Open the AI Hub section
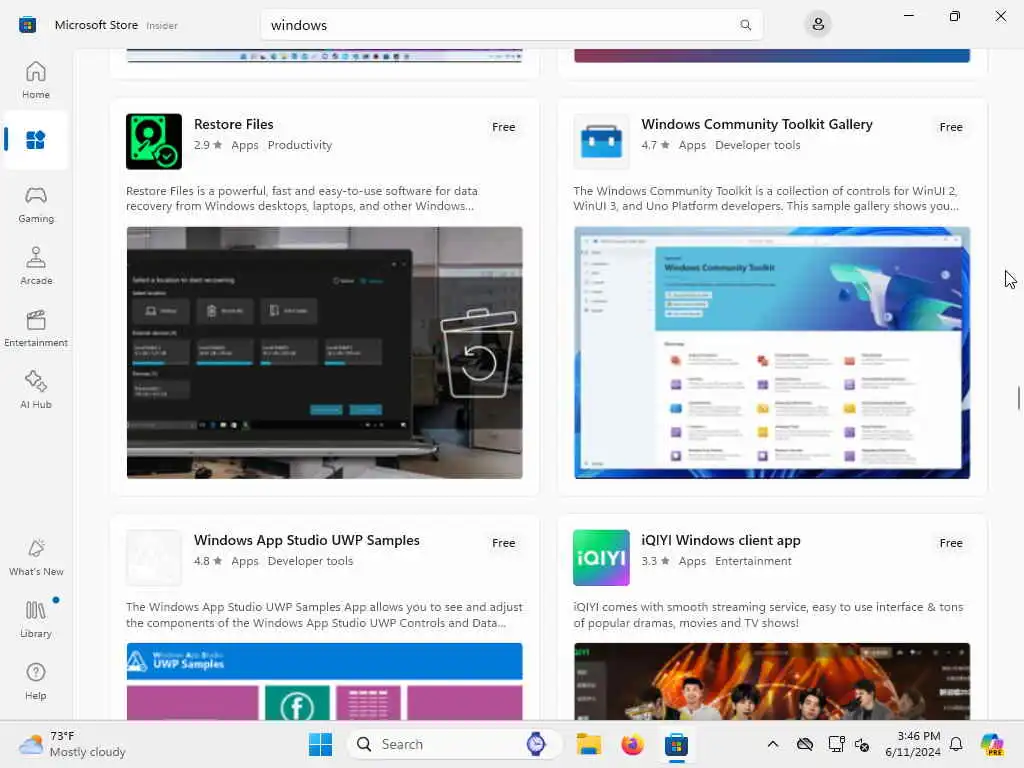The image size is (1024, 768). tap(35, 391)
